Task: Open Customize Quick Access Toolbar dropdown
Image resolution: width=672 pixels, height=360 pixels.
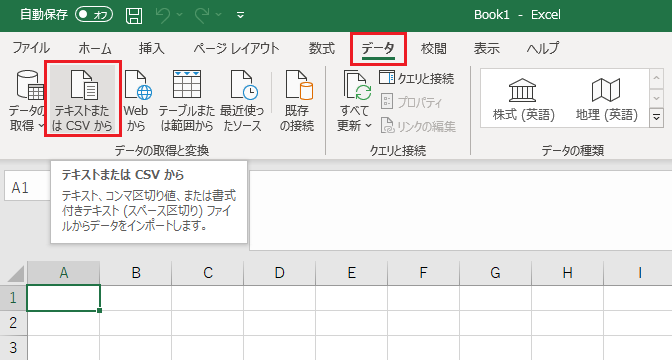Action: pyautogui.click(x=240, y=15)
